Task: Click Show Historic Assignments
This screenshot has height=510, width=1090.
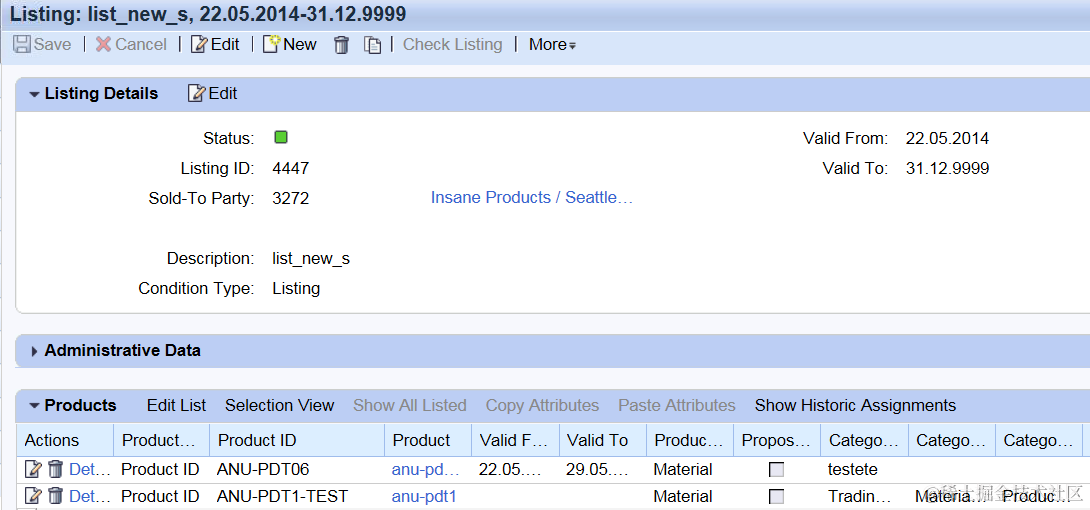Action: 856,405
